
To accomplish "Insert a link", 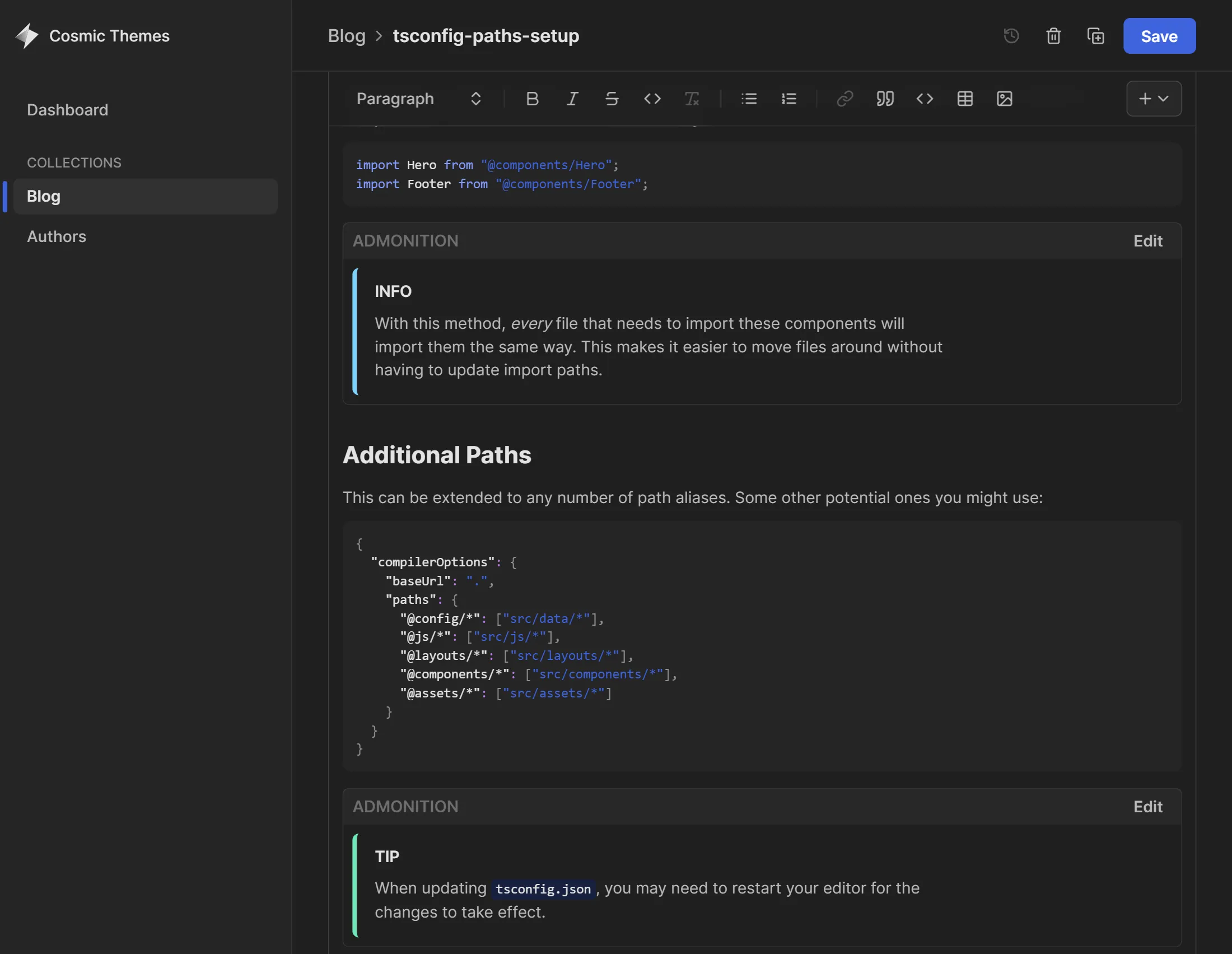I will coord(844,99).
